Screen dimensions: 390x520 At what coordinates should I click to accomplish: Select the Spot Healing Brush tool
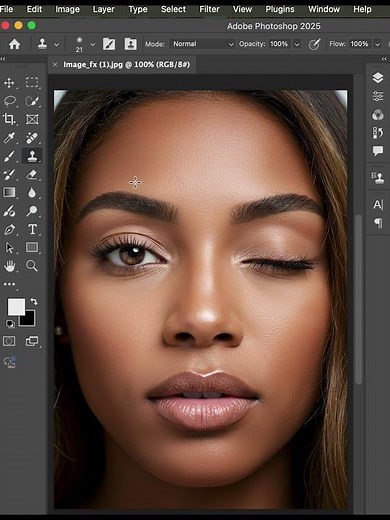click(x=32, y=137)
